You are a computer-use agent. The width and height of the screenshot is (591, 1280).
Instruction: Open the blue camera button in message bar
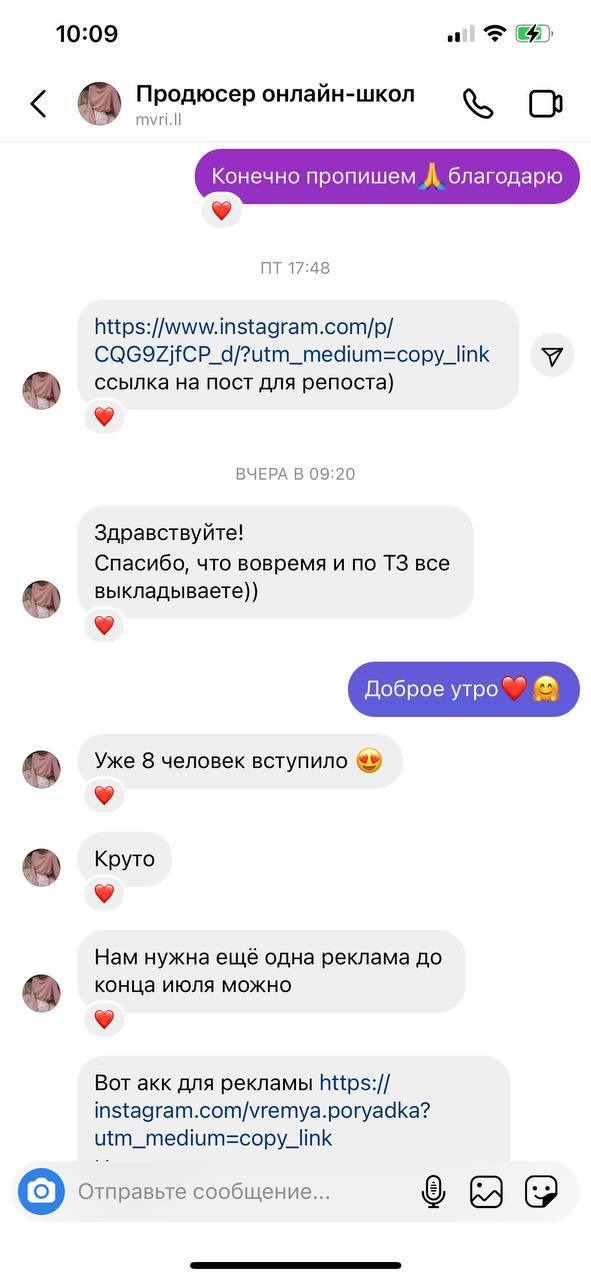pyautogui.click(x=41, y=1191)
